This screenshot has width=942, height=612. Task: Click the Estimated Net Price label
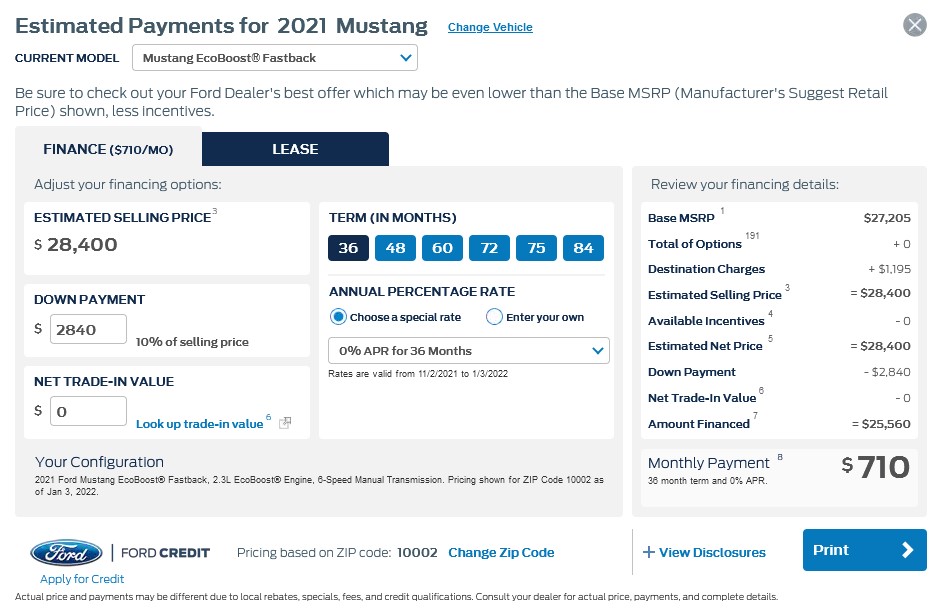click(x=705, y=346)
